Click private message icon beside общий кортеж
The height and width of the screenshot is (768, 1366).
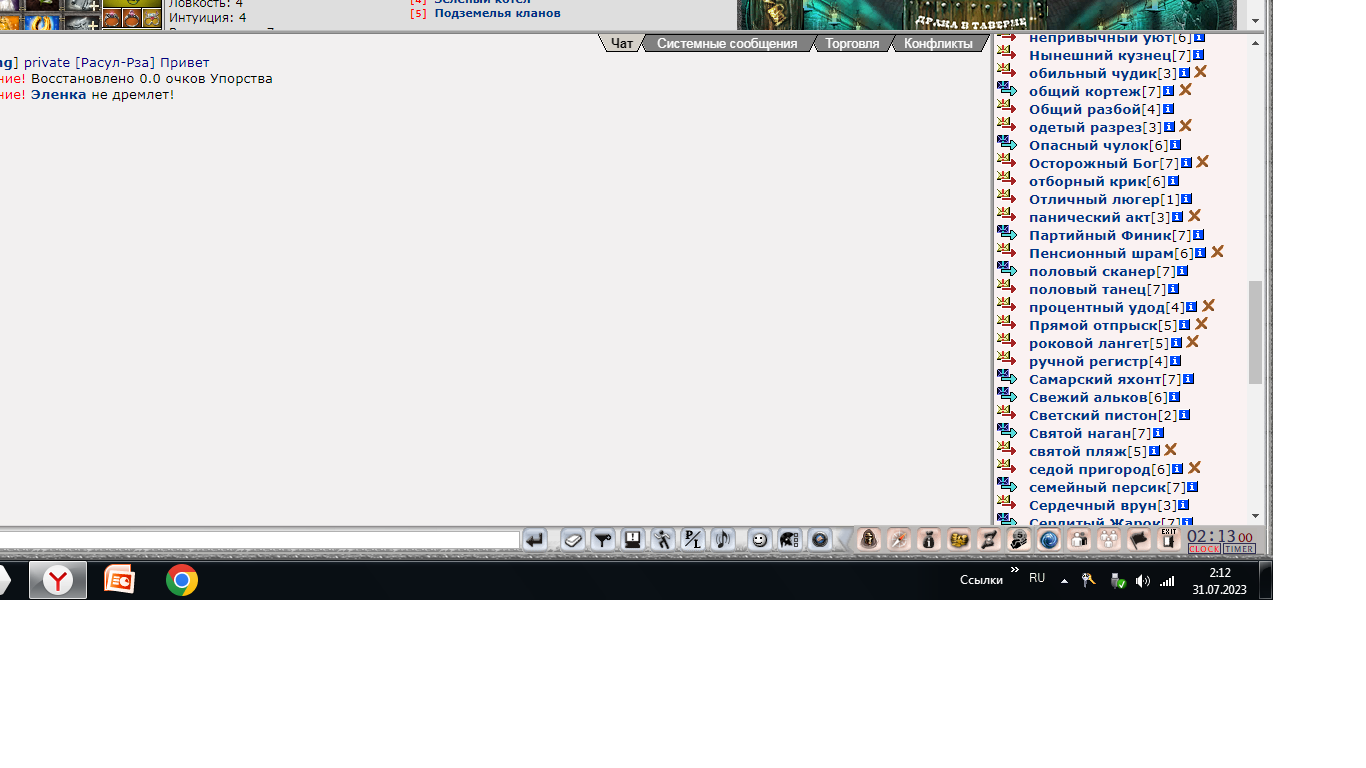[1006, 90]
